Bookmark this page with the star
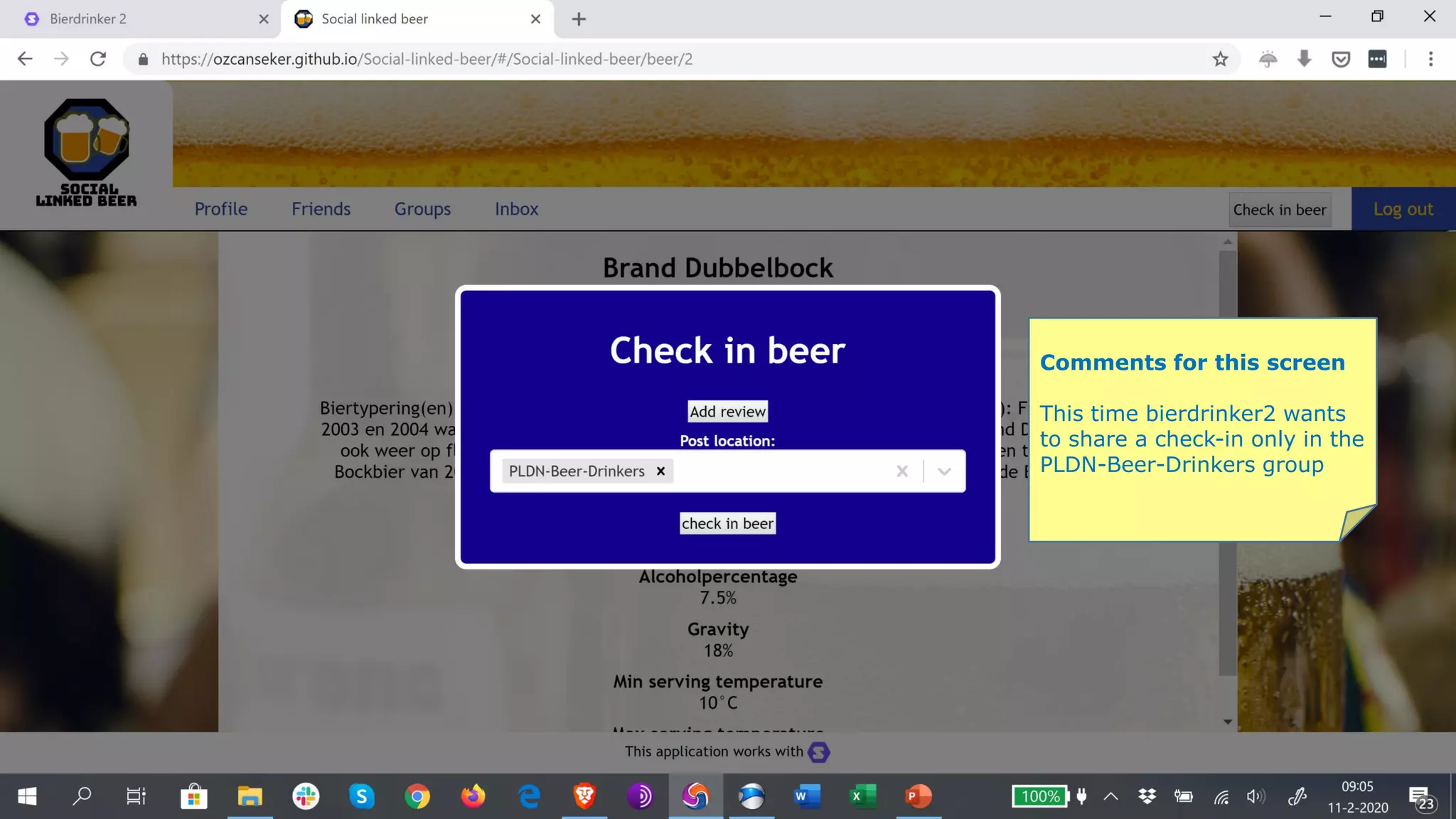This screenshot has height=819, width=1456. pyautogui.click(x=1220, y=59)
